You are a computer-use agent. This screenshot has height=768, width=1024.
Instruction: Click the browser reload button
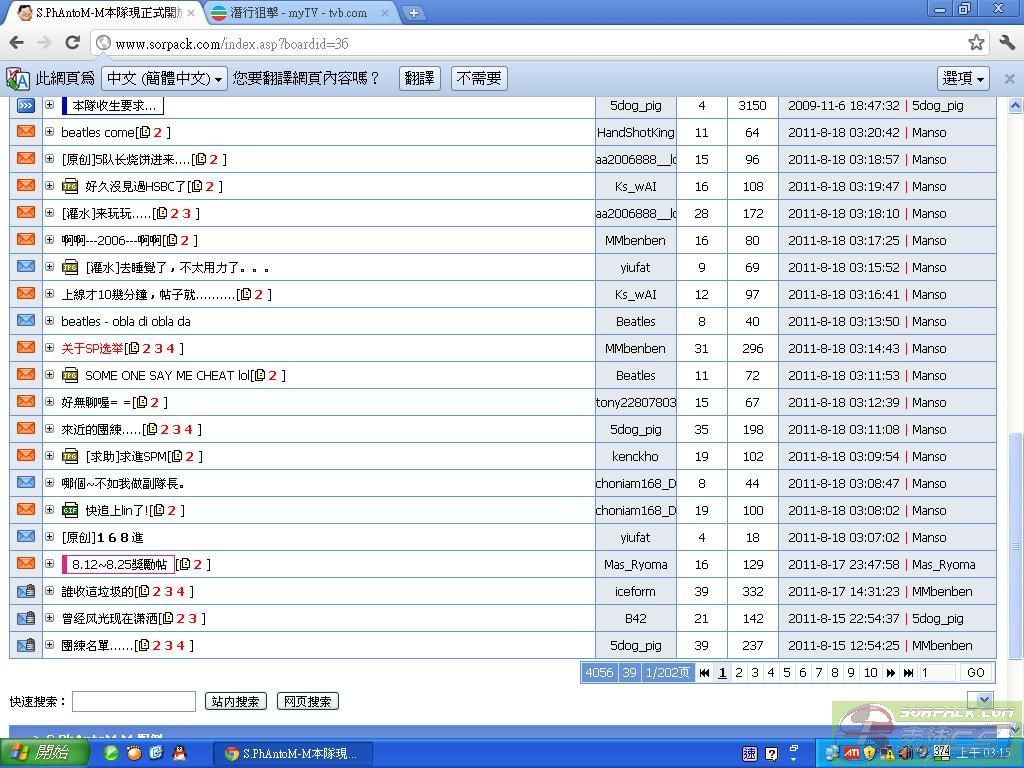click(x=72, y=43)
